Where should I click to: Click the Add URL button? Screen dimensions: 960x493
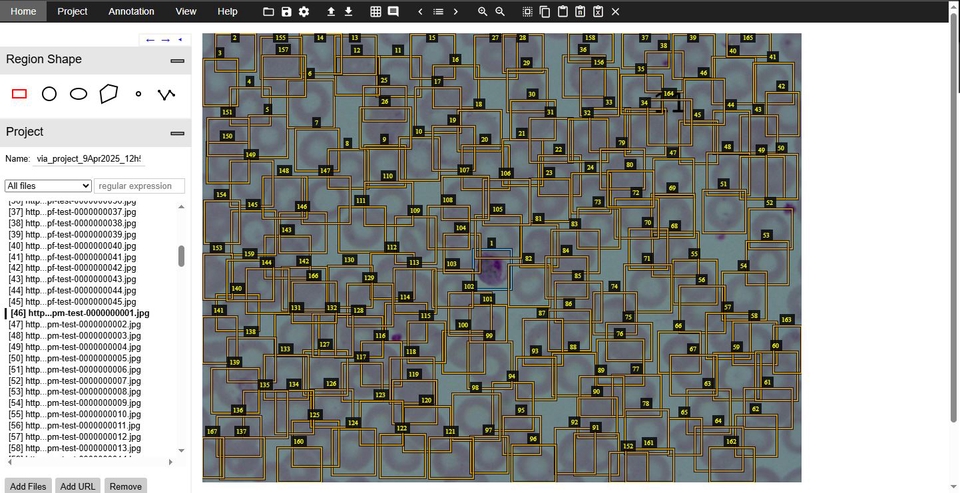[78, 486]
